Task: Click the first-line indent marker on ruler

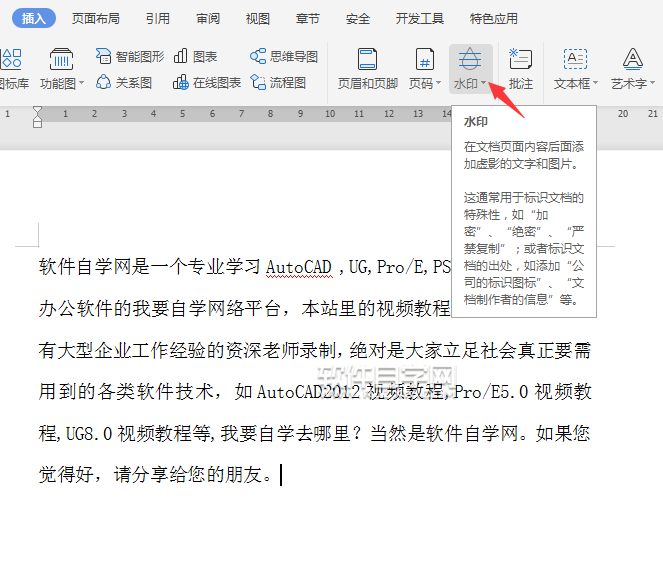Action: [x=37, y=111]
